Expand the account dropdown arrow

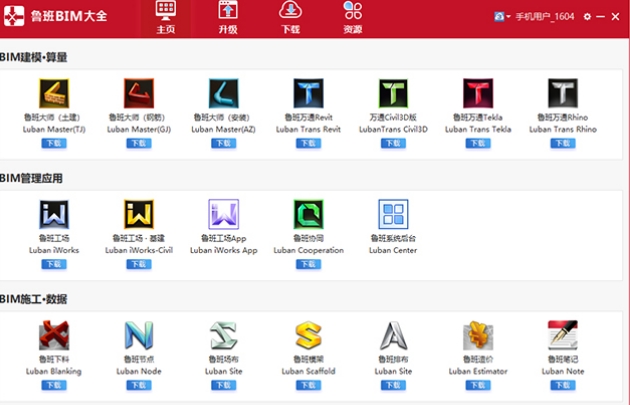[x=508, y=16]
